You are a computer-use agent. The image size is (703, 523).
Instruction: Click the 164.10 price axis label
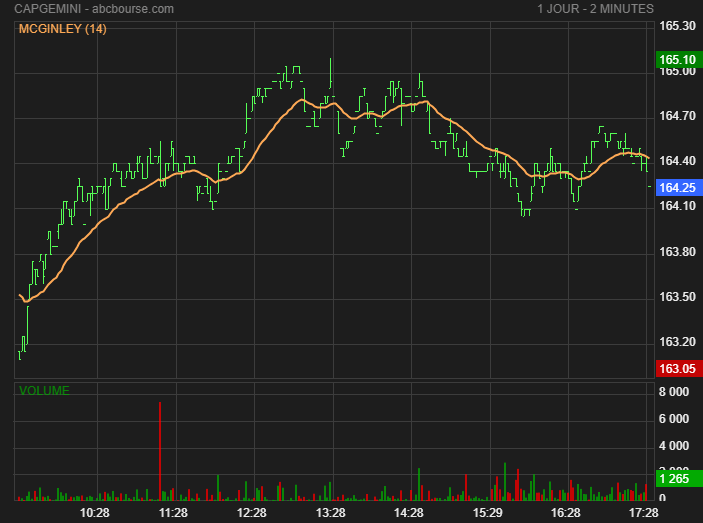tap(677, 206)
